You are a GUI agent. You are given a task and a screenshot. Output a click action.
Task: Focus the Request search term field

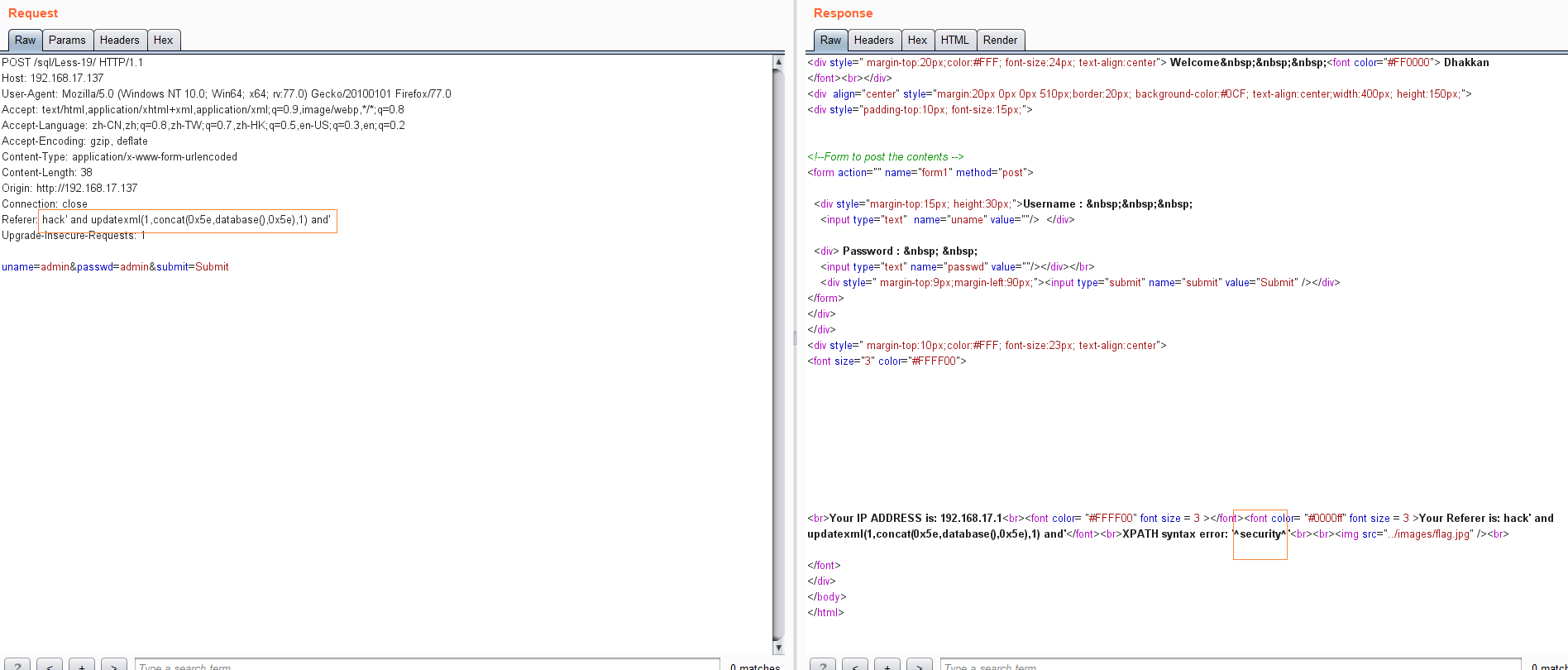427,665
